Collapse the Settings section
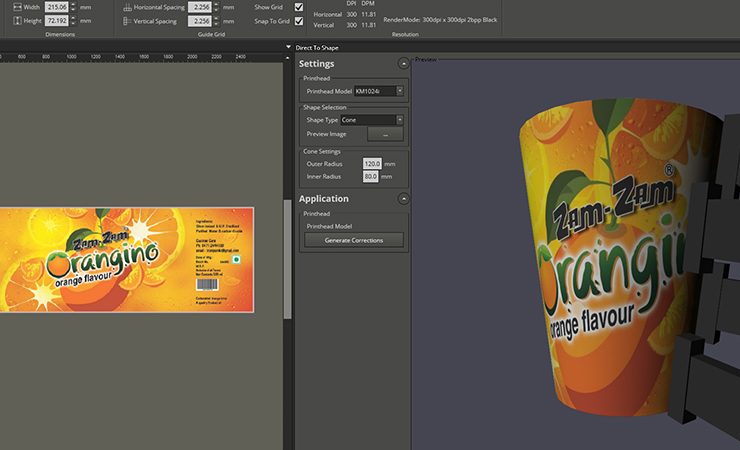 403,63
